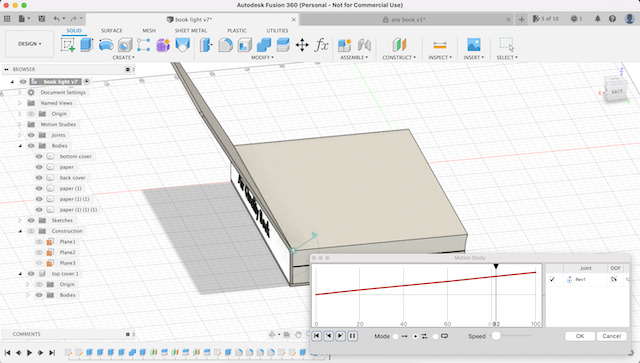Select the Insert image tool
The image size is (640, 363).
tap(473, 45)
